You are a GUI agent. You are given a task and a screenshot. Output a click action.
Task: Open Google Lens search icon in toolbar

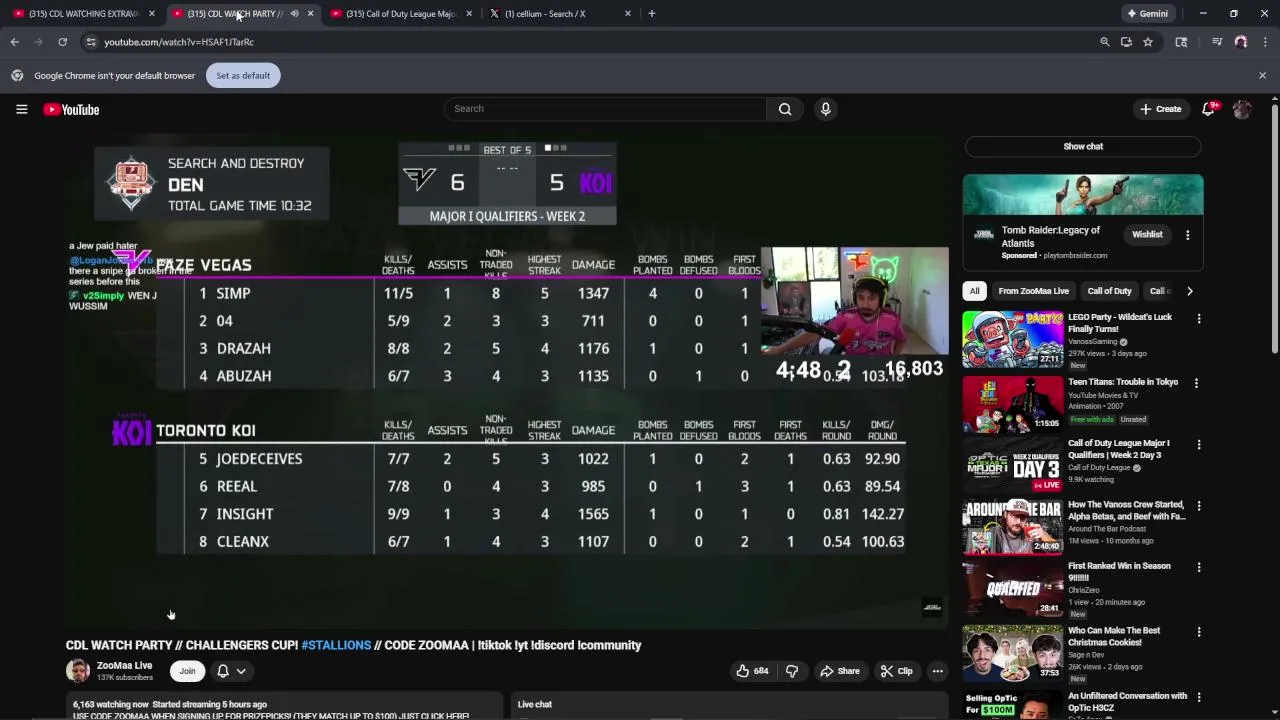[1181, 42]
